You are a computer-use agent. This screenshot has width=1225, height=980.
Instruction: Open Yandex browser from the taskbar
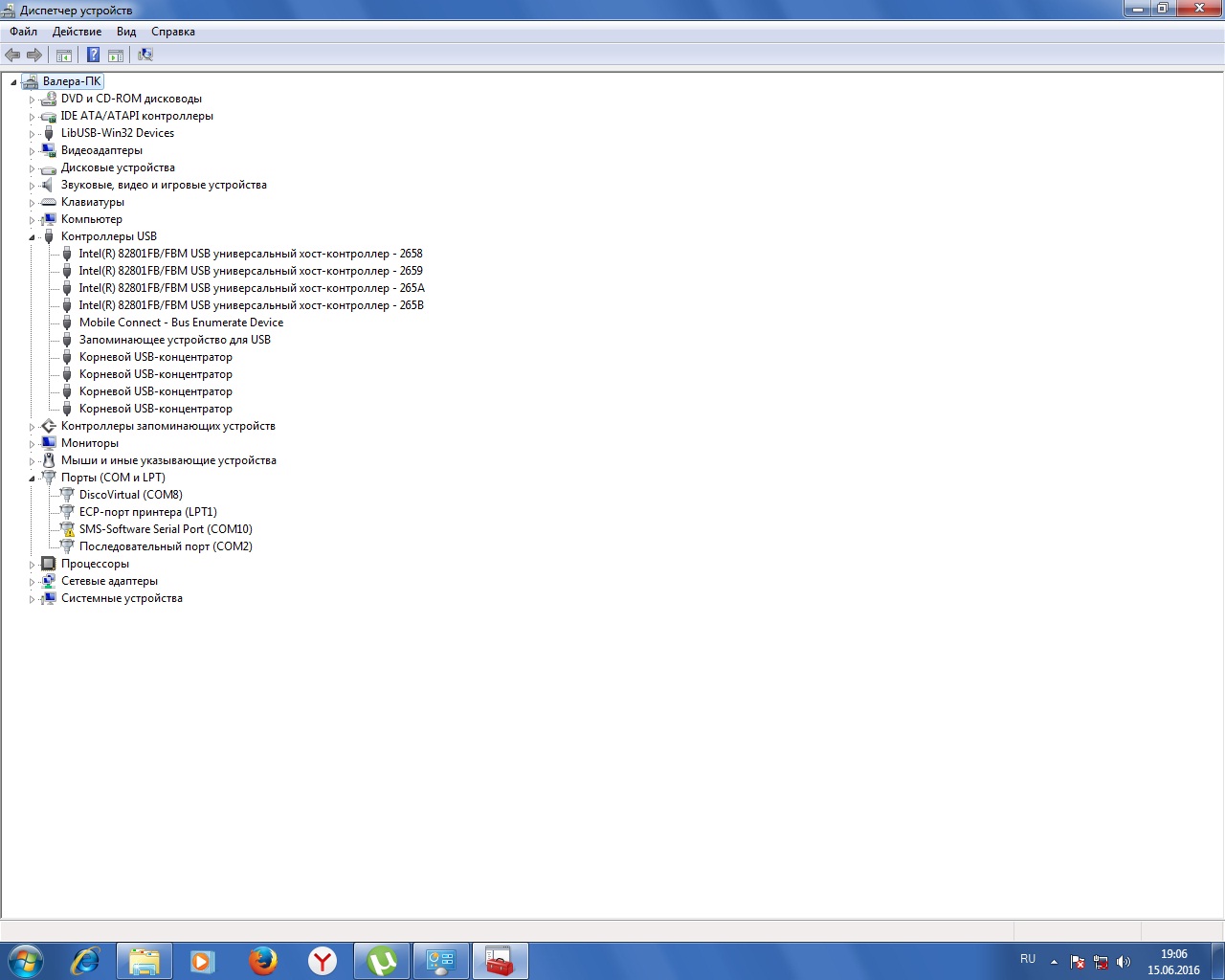(x=323, y=961)
